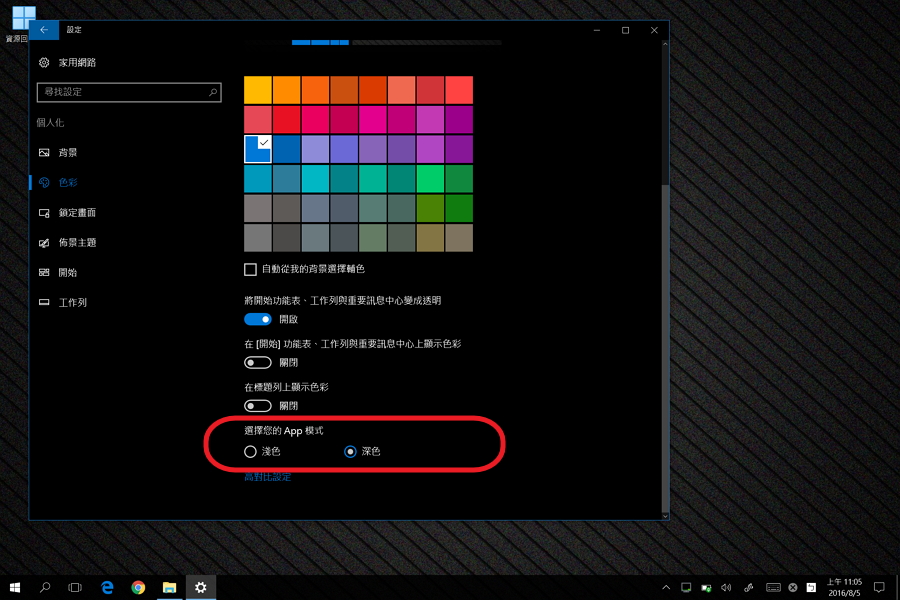The image size is (900, 600).
Task: Launch Google Chrome from taskbar
Action: click(138, 587)
